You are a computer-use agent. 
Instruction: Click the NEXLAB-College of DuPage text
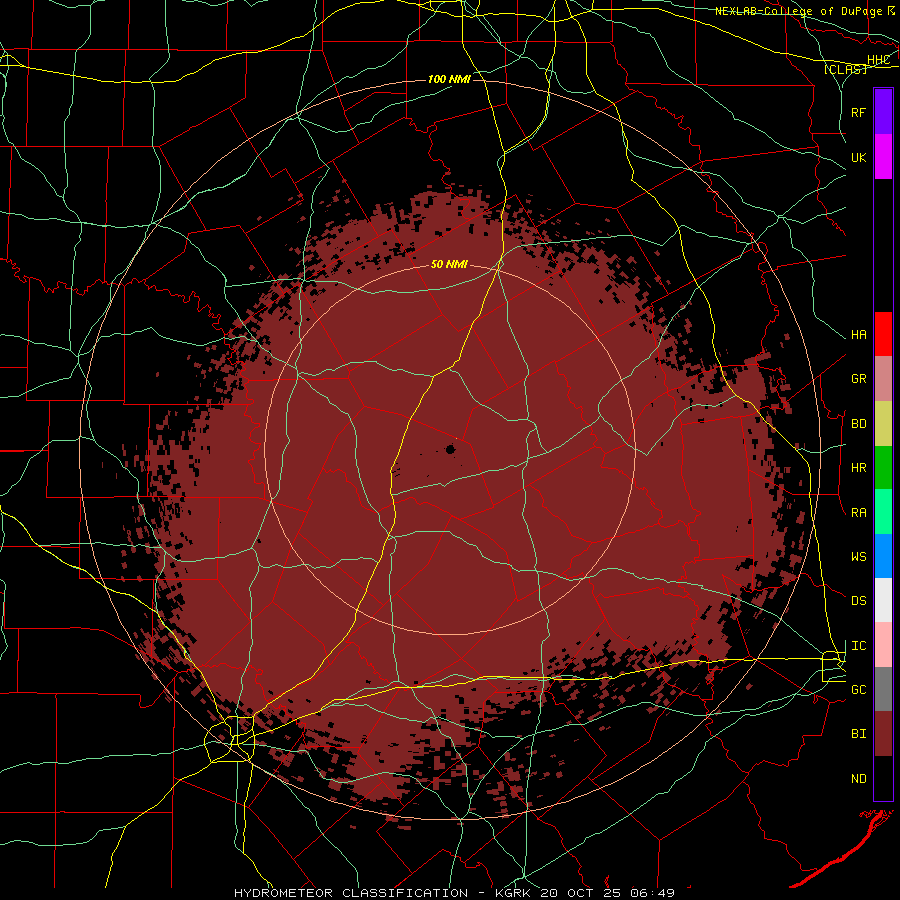pos(798,11)
